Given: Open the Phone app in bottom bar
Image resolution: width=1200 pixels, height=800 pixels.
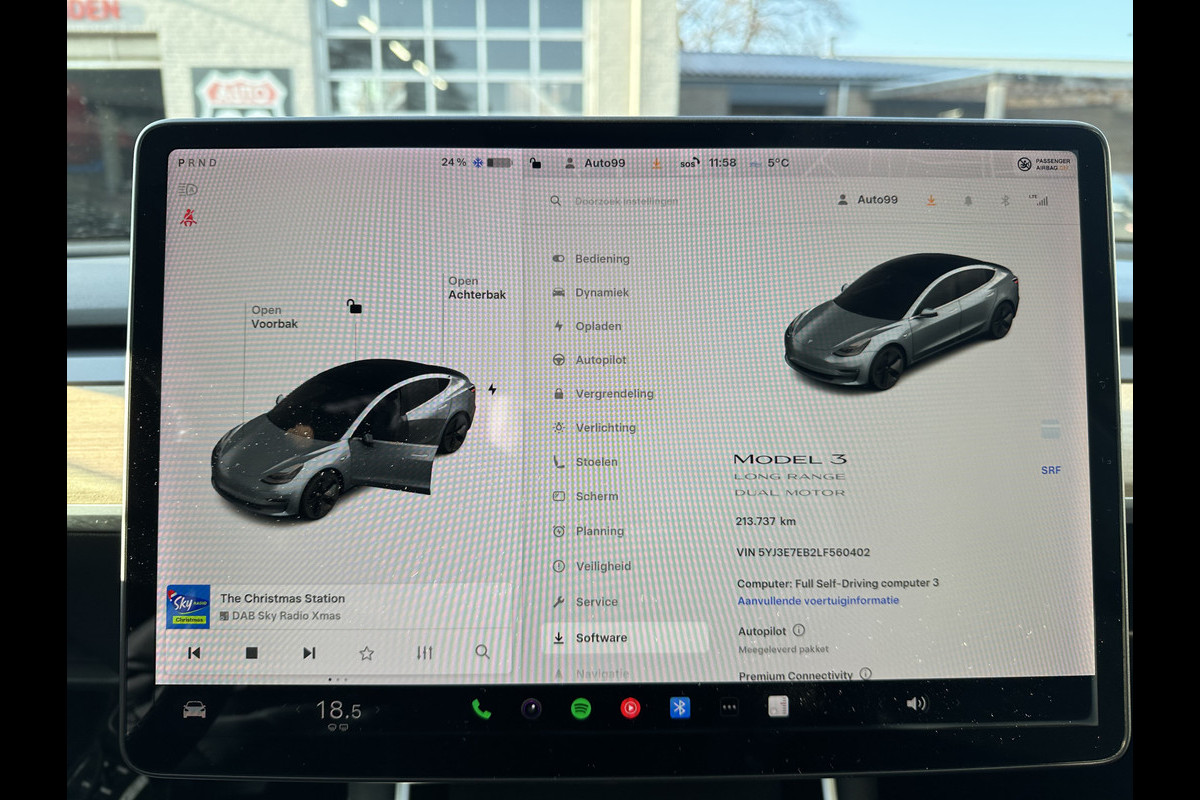Looking at the screenshot, I should point(481,708).
